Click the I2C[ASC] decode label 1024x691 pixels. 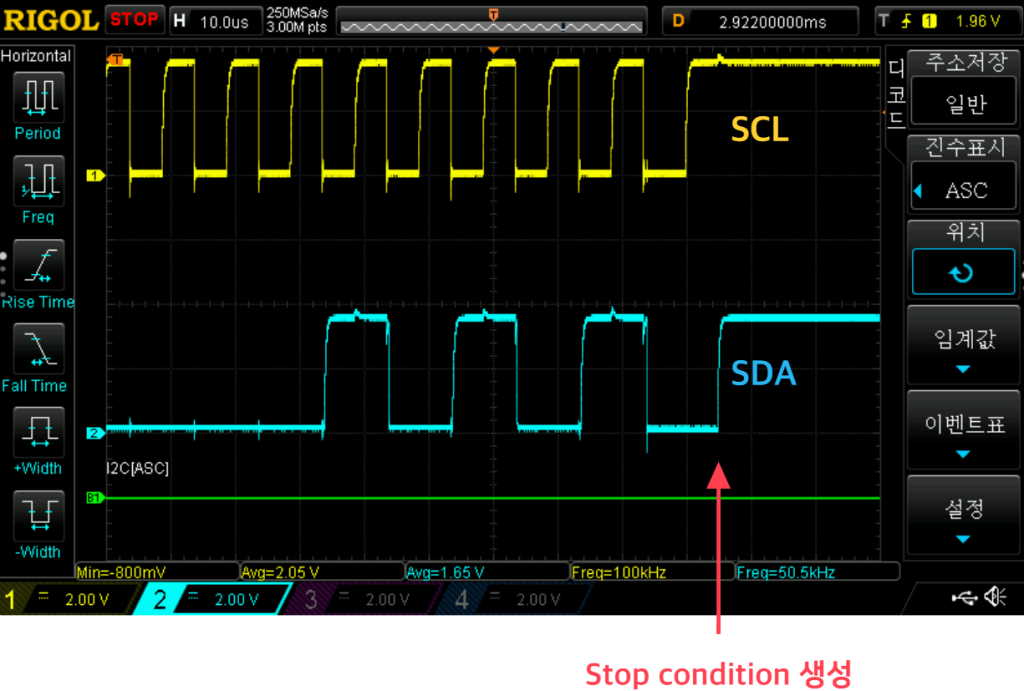point(137,468)
